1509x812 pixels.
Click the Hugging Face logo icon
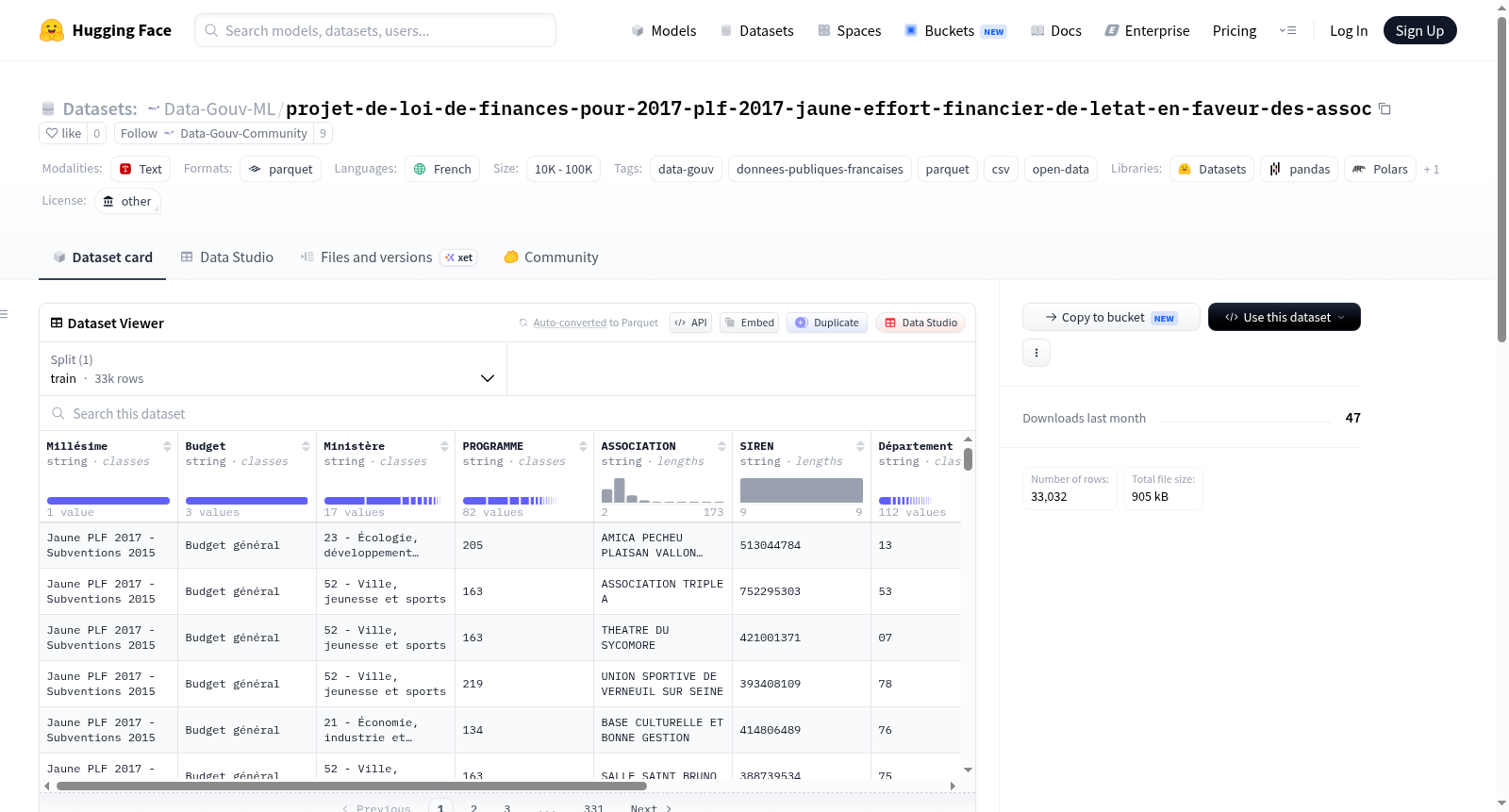click(52, 30)
